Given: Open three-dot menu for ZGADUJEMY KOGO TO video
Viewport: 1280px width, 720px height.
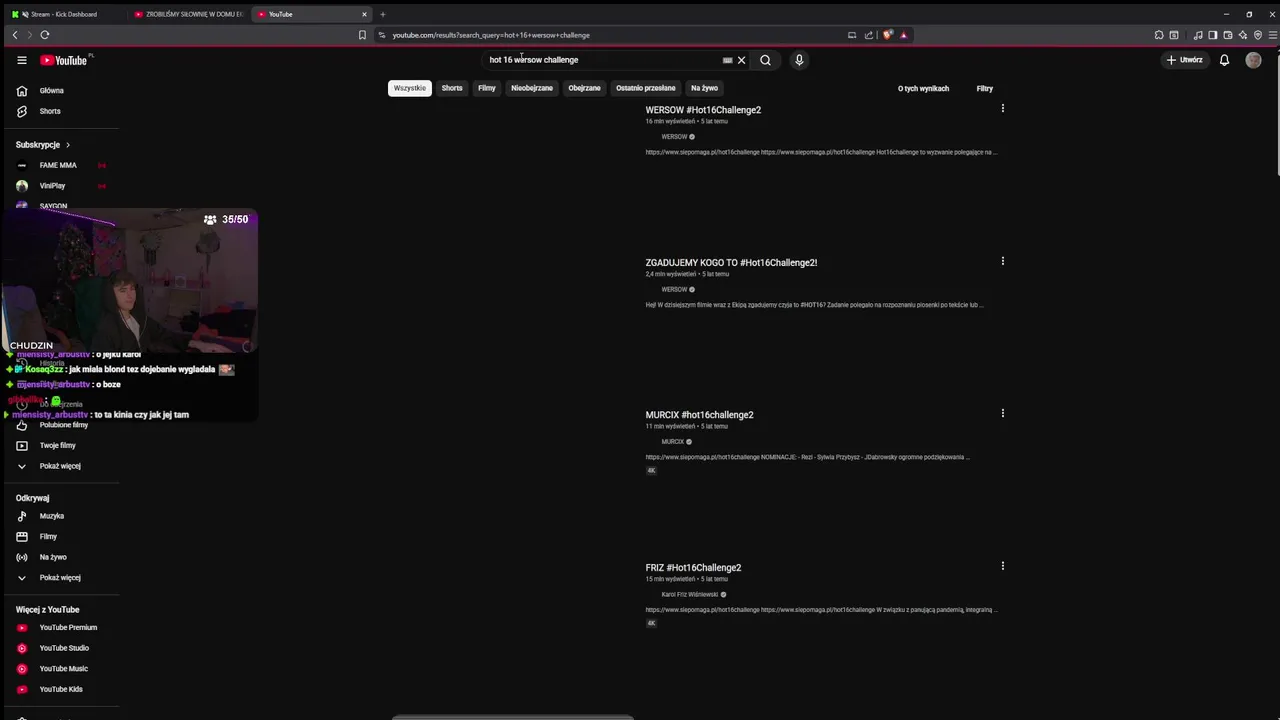Looking at the screenshot, I should click(1002, 261).
